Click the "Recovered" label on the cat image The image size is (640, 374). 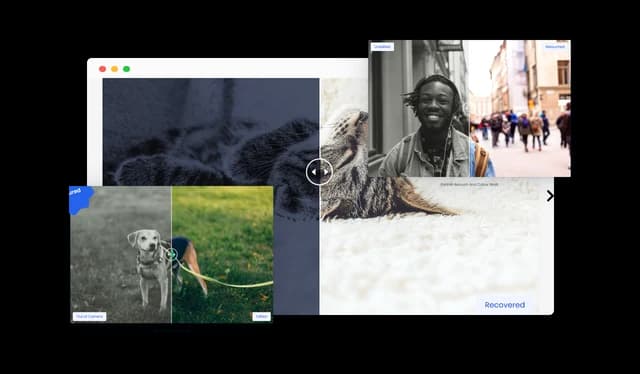tap(504, 305)
